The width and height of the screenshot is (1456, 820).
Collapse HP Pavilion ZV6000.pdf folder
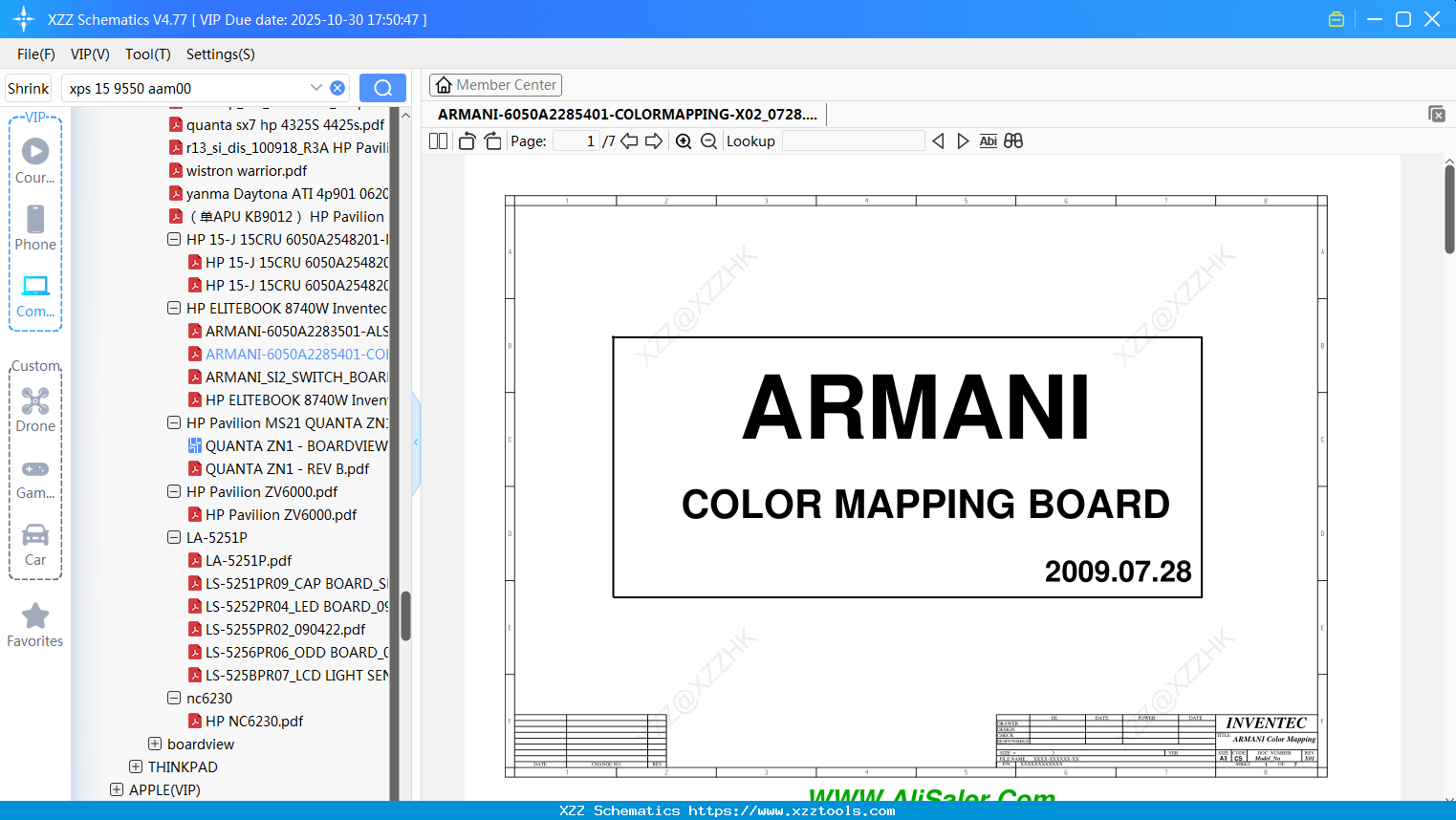tap(174, 492)
